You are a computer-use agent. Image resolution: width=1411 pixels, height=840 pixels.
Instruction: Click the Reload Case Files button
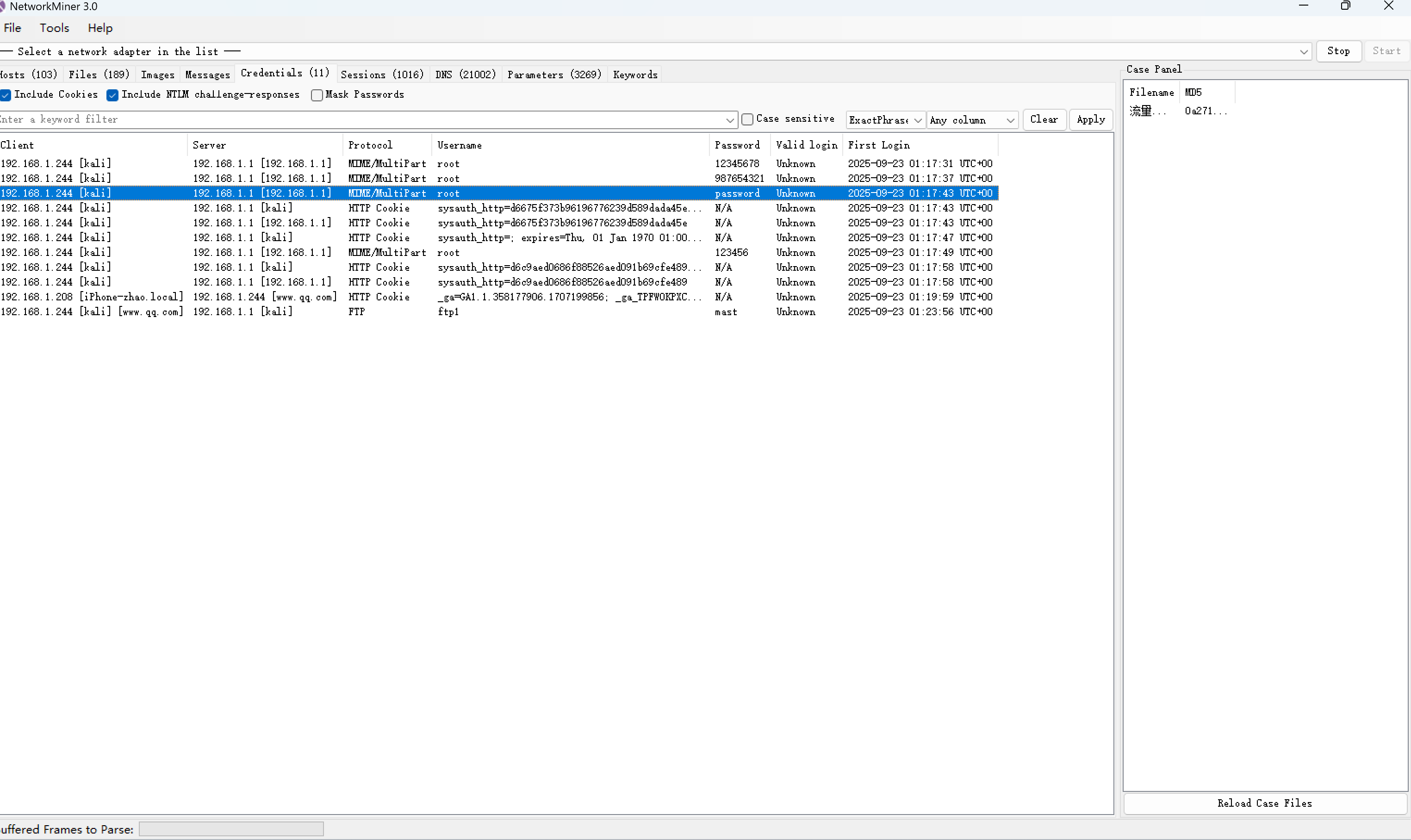pos(1264,803)
